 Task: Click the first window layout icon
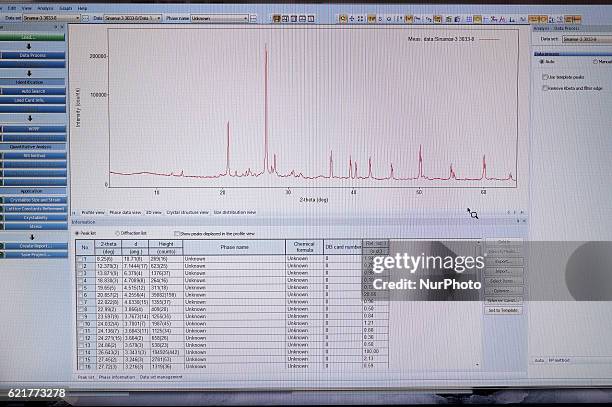click(277, 18)
